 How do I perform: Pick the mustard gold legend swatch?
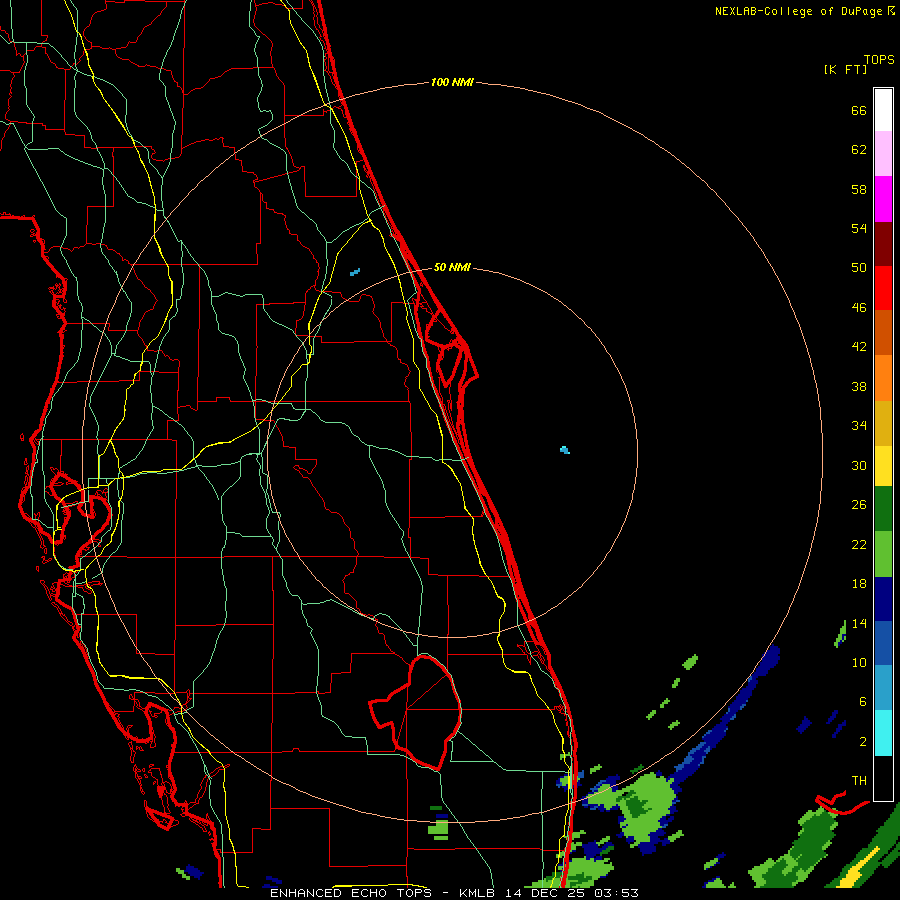click(883, 423)
